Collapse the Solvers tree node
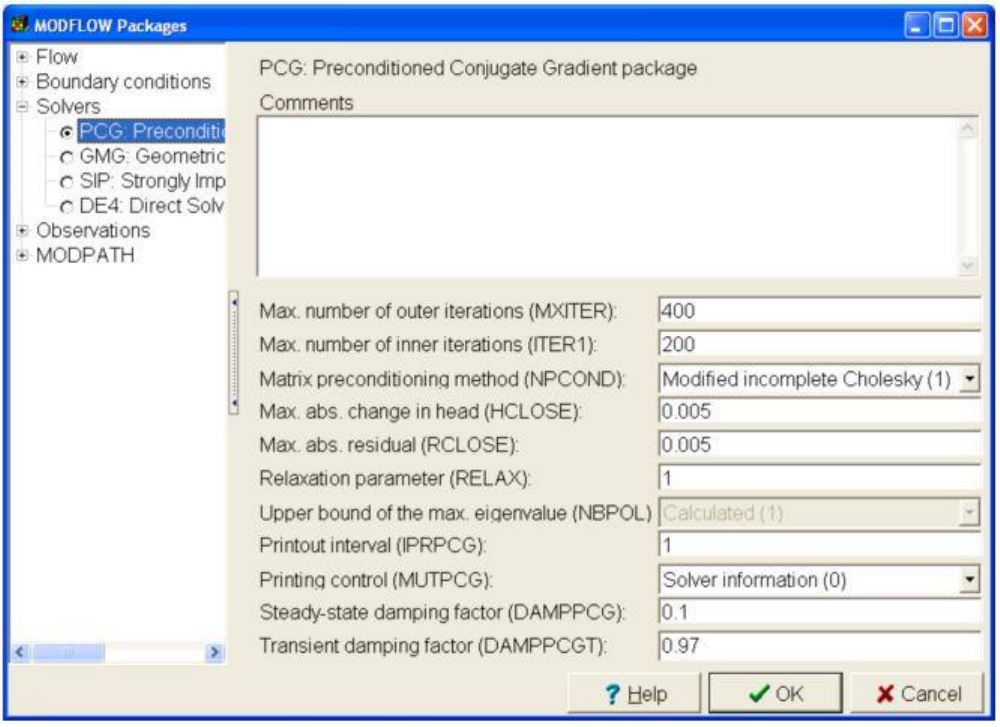Image resolution: width=1000 pixels, height=727 pixels. click(x=22, y=106)
